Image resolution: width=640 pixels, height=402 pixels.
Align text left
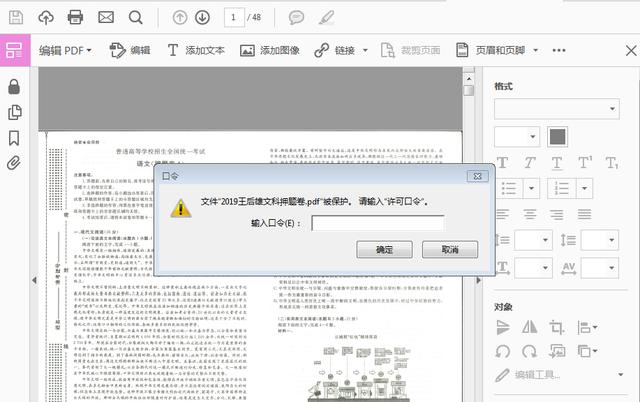click(503, 214)
